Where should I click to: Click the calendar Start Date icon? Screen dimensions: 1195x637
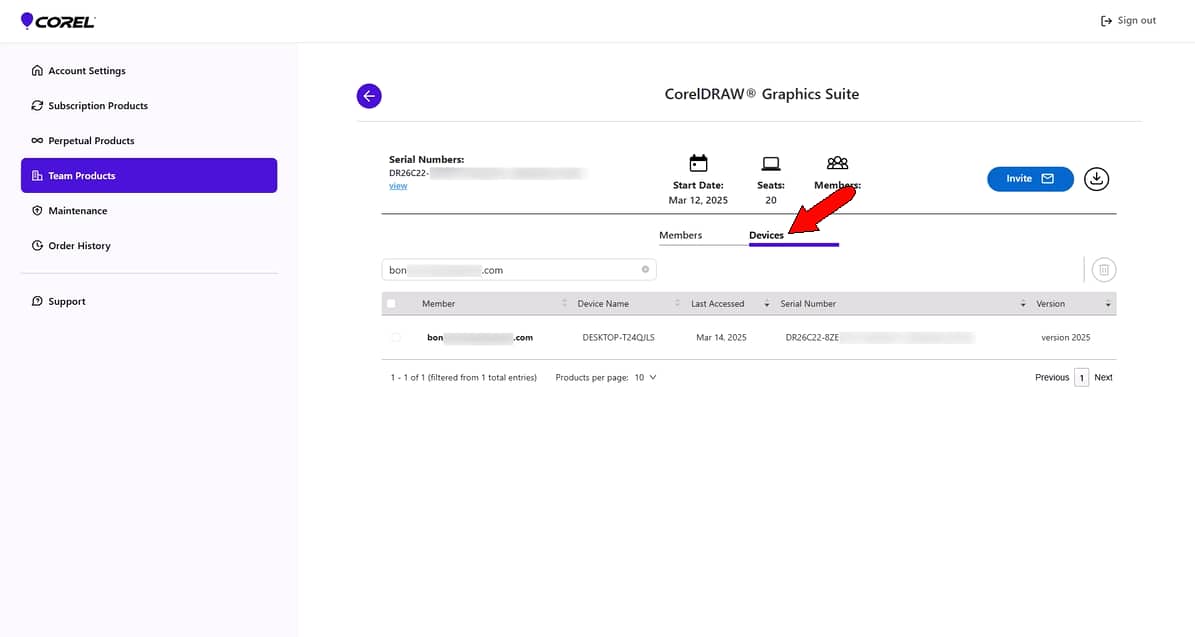point(698,163)
